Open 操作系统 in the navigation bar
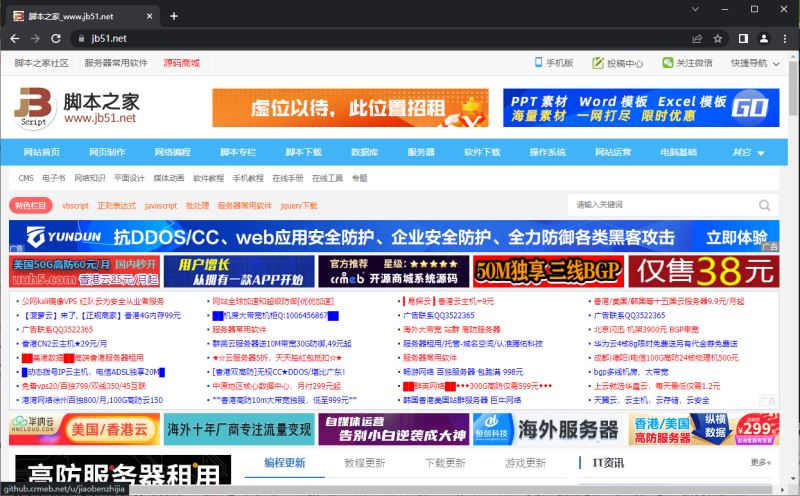800x496 pixels. [x=547, y=152]
